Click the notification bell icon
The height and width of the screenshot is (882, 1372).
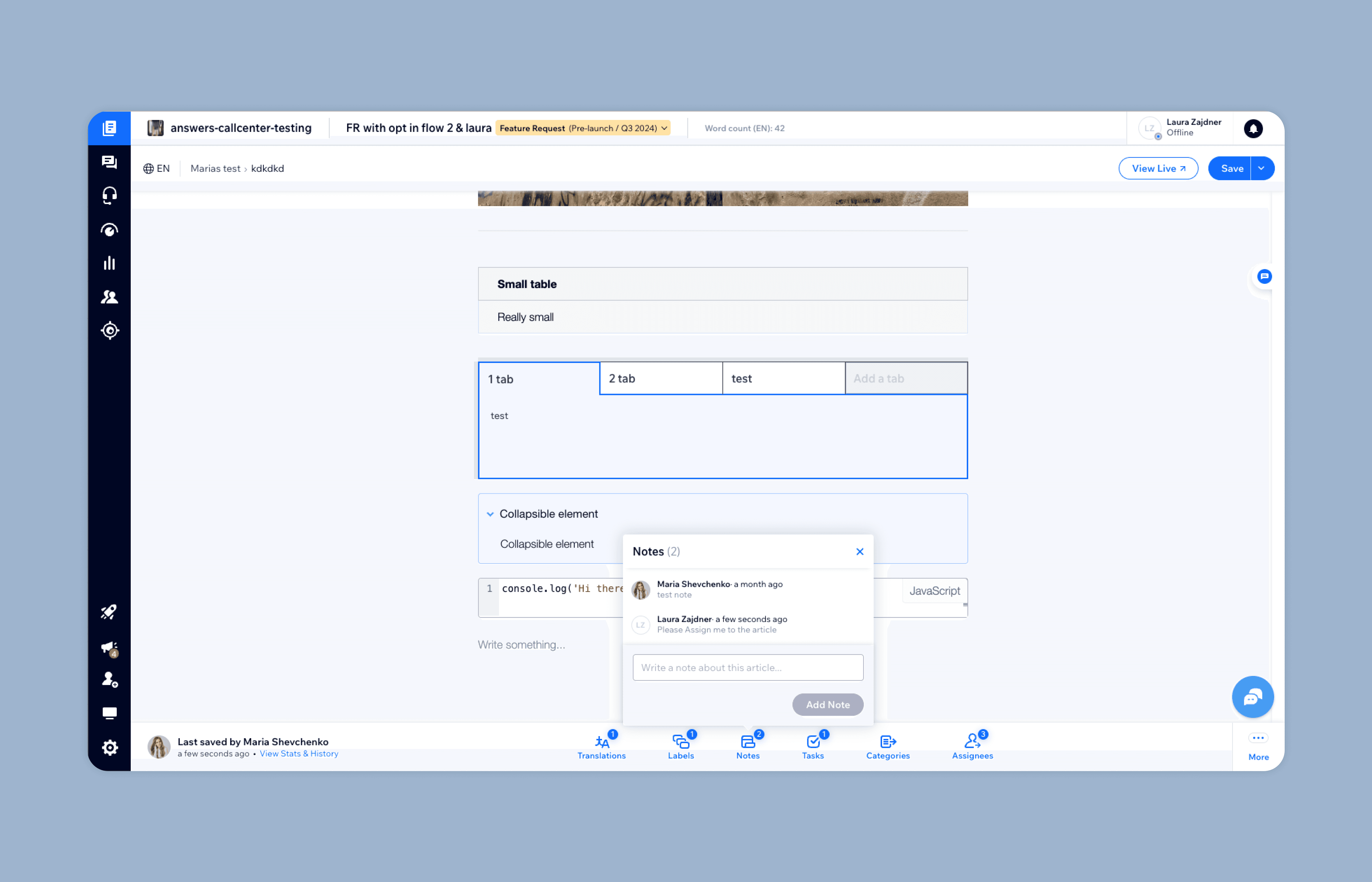point(1253,128)
